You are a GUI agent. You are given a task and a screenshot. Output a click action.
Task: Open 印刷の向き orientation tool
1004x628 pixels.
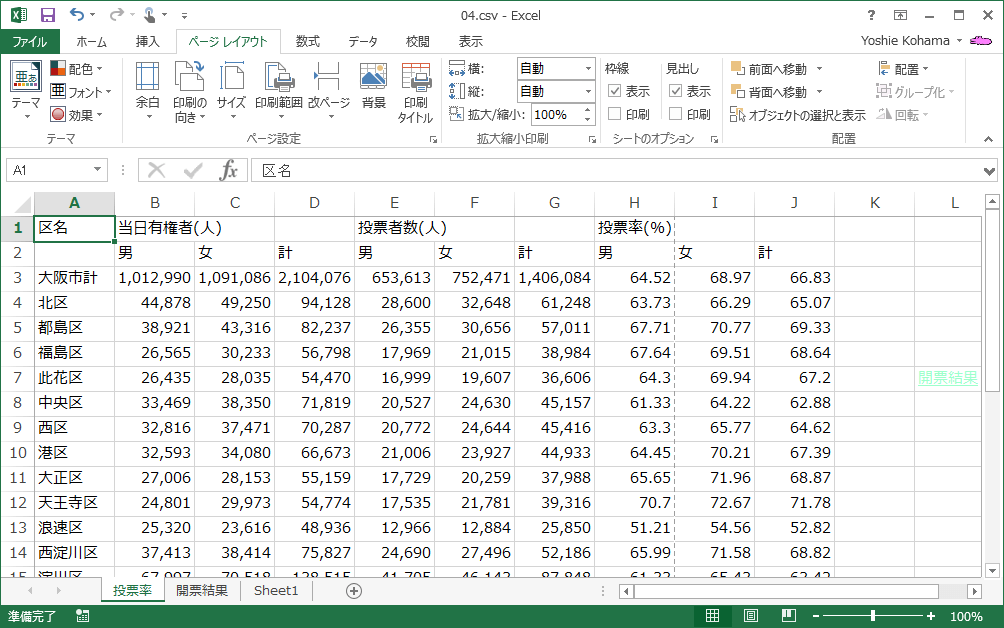pos(190,92)
